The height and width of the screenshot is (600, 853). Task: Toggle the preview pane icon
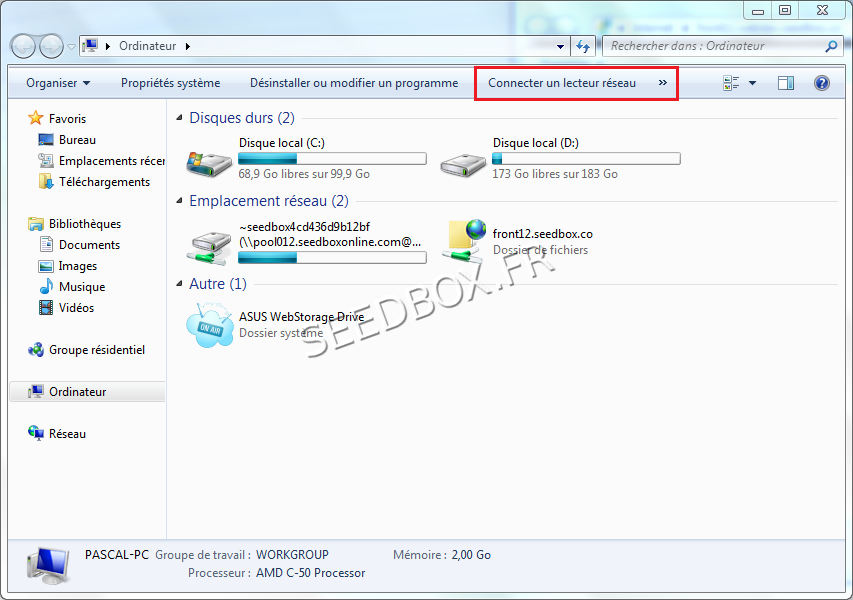pyautogui.click(x=786, y=83)
